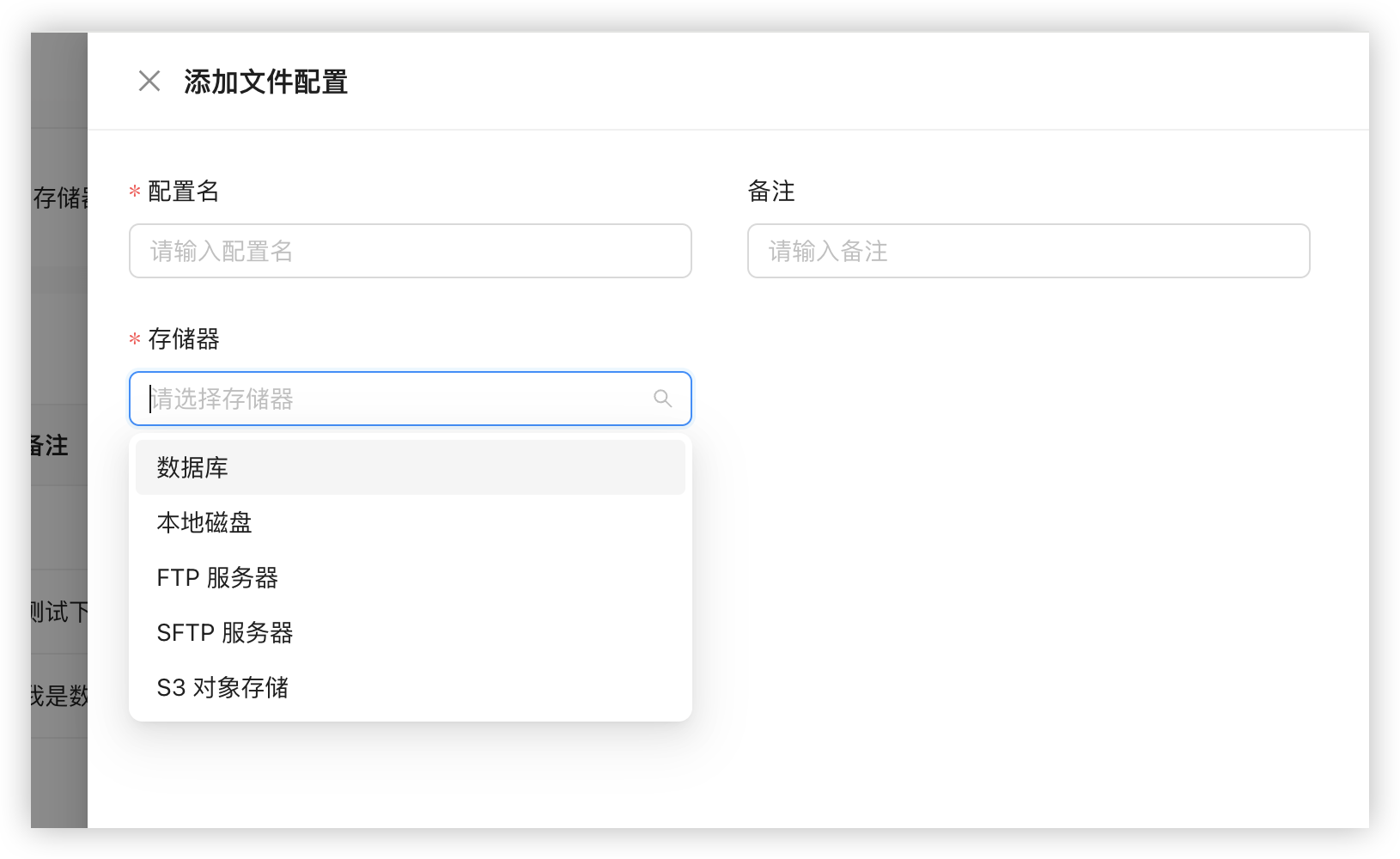Click the dimmed 存储器 text behind the drawer
The width and height of the screenshot is (1400, 859).
pos(60,198)
